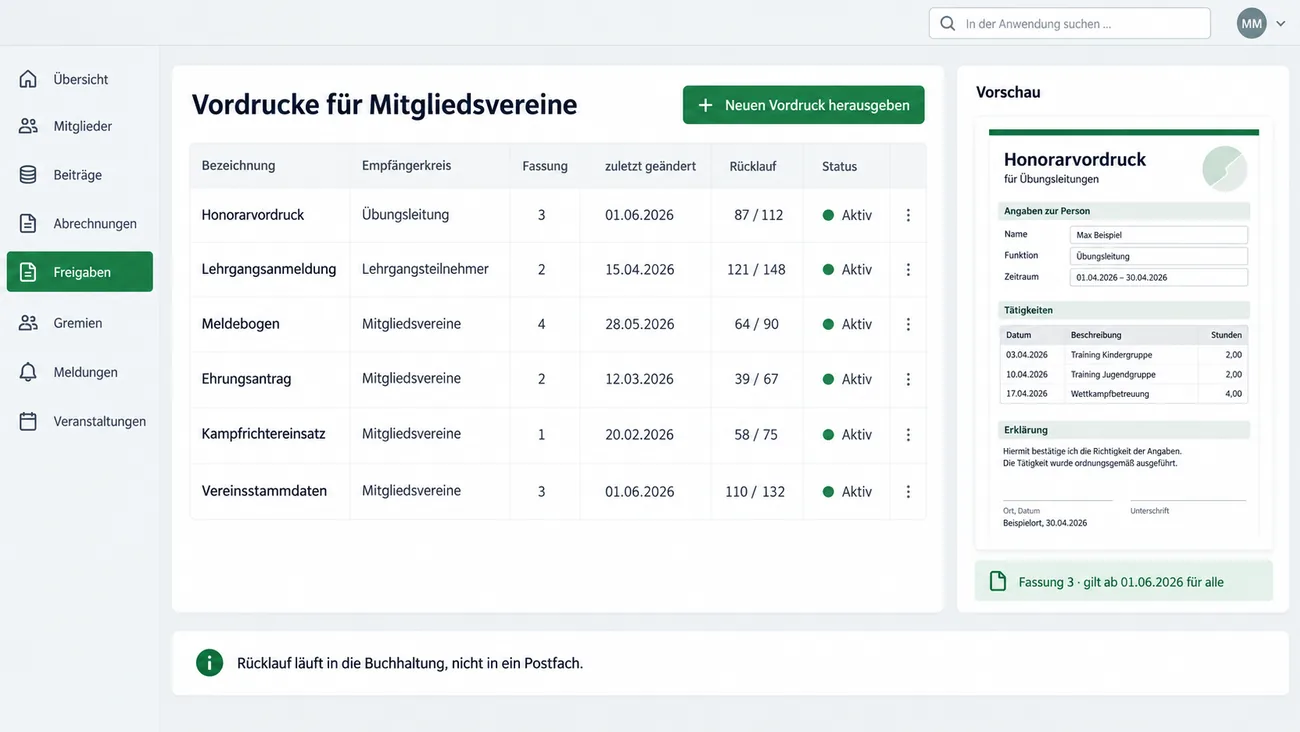Click the Rücklauf value 87 / 112
The height and width of the screenshot is (732, 1300).
pos(758,215)
